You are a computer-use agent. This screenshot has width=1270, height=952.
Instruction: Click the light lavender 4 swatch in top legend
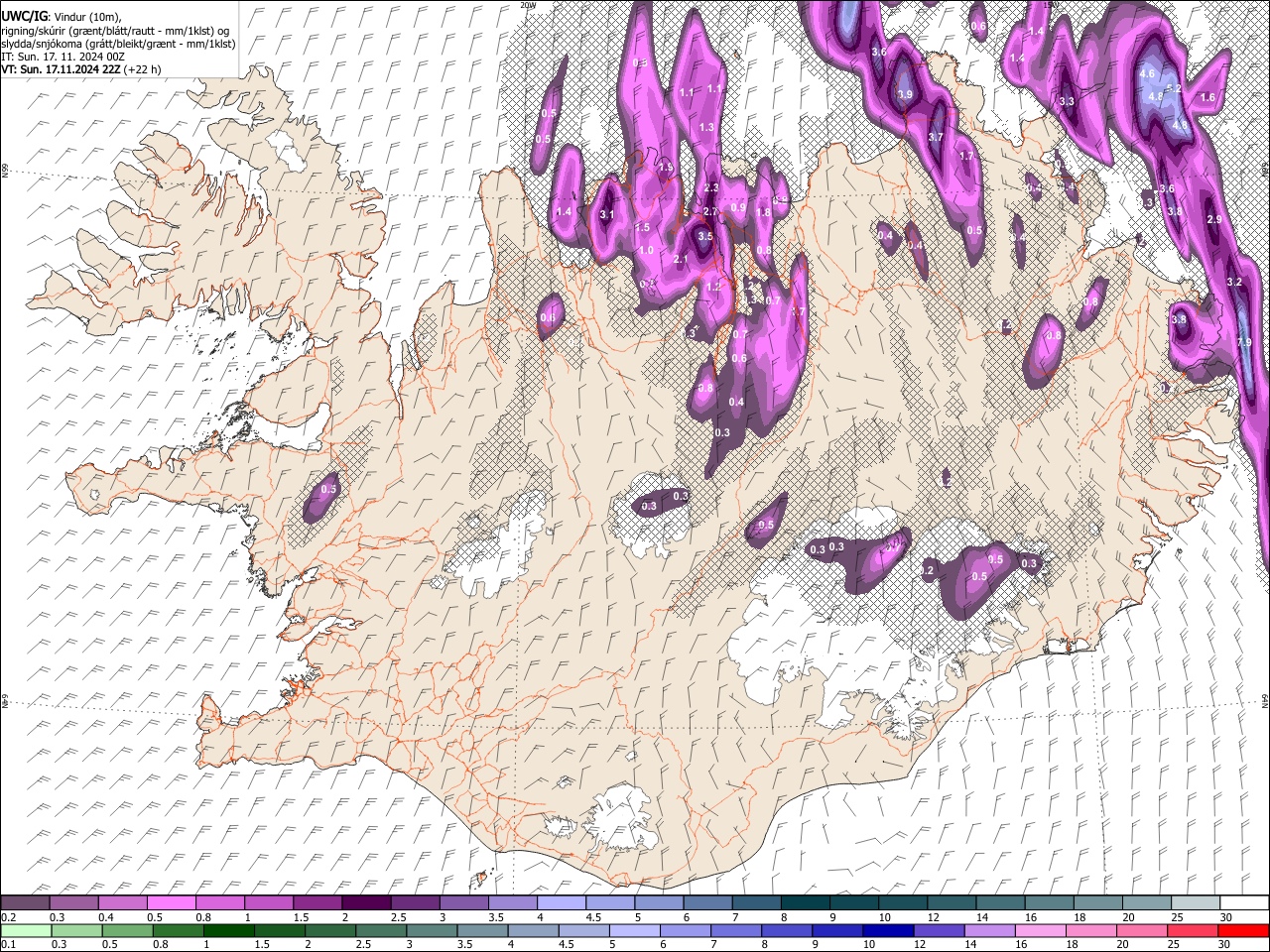[x=561, y=903]
